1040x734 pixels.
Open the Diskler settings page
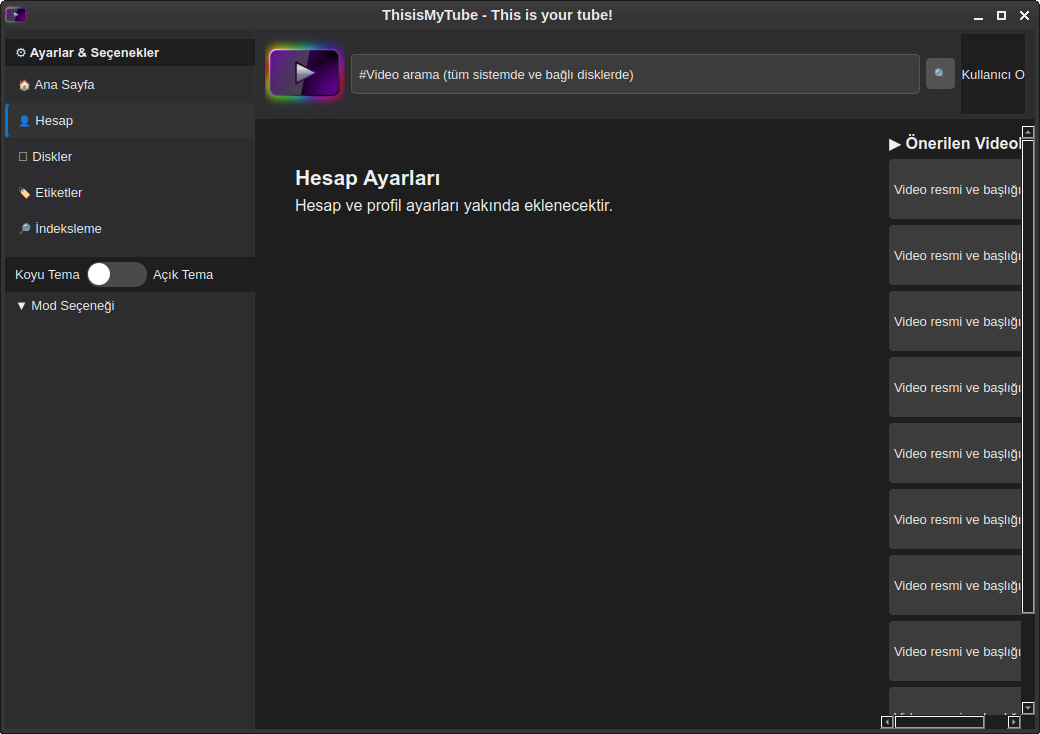(x=52, y=157)
